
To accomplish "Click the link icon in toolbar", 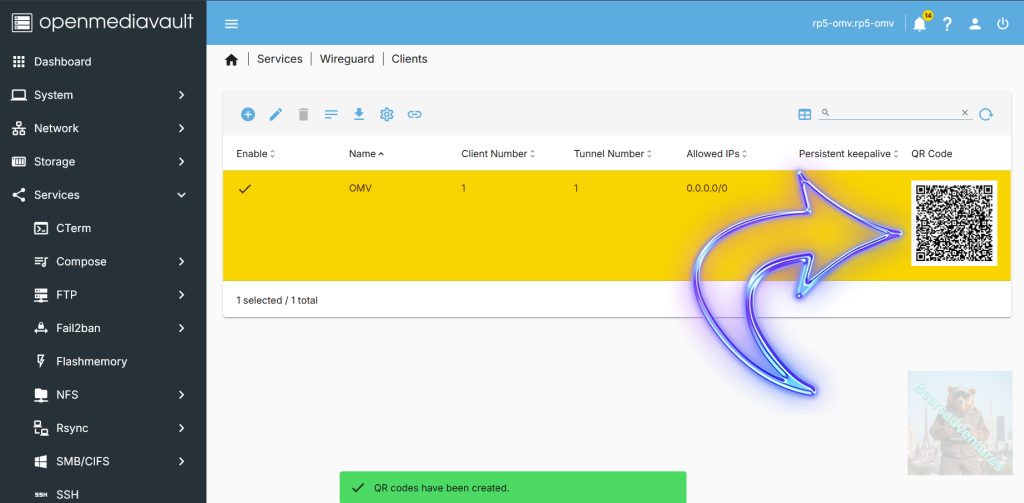I will point(414,115).
